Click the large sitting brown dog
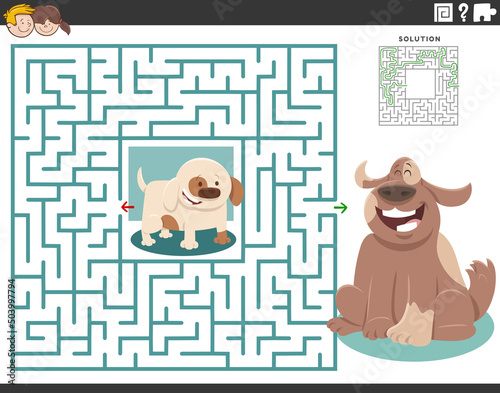Image resolution: width=500 pixels, height=393 pixels. pos(412,253)
